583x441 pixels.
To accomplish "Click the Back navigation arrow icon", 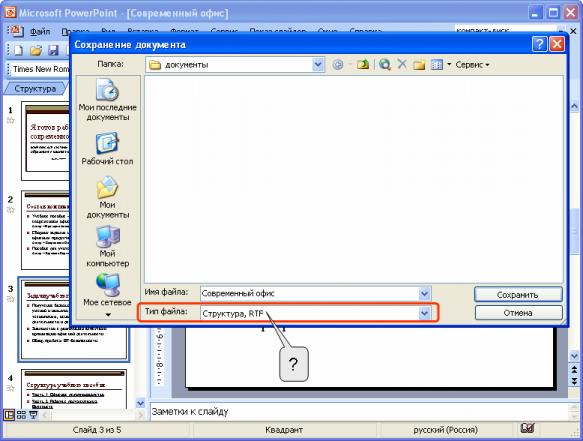I will tap(338, 65).
